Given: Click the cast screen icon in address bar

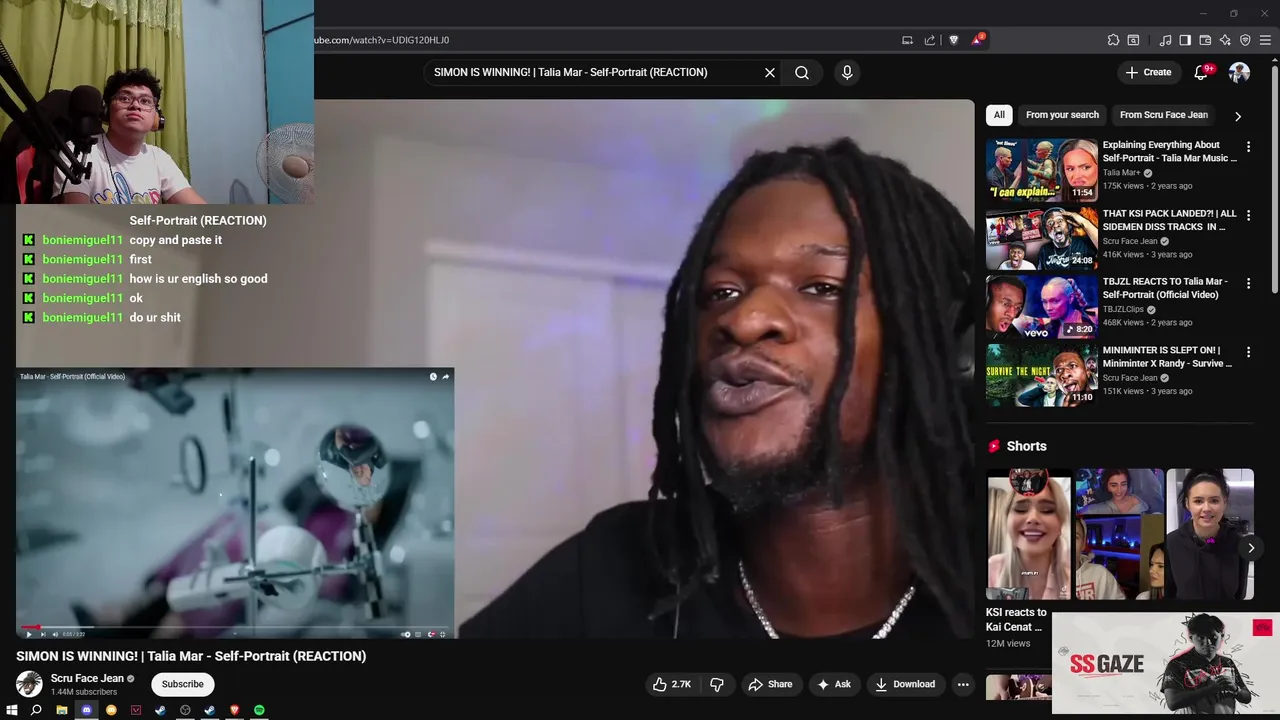Looking at the screenshot, I should [x=907, y=40].
